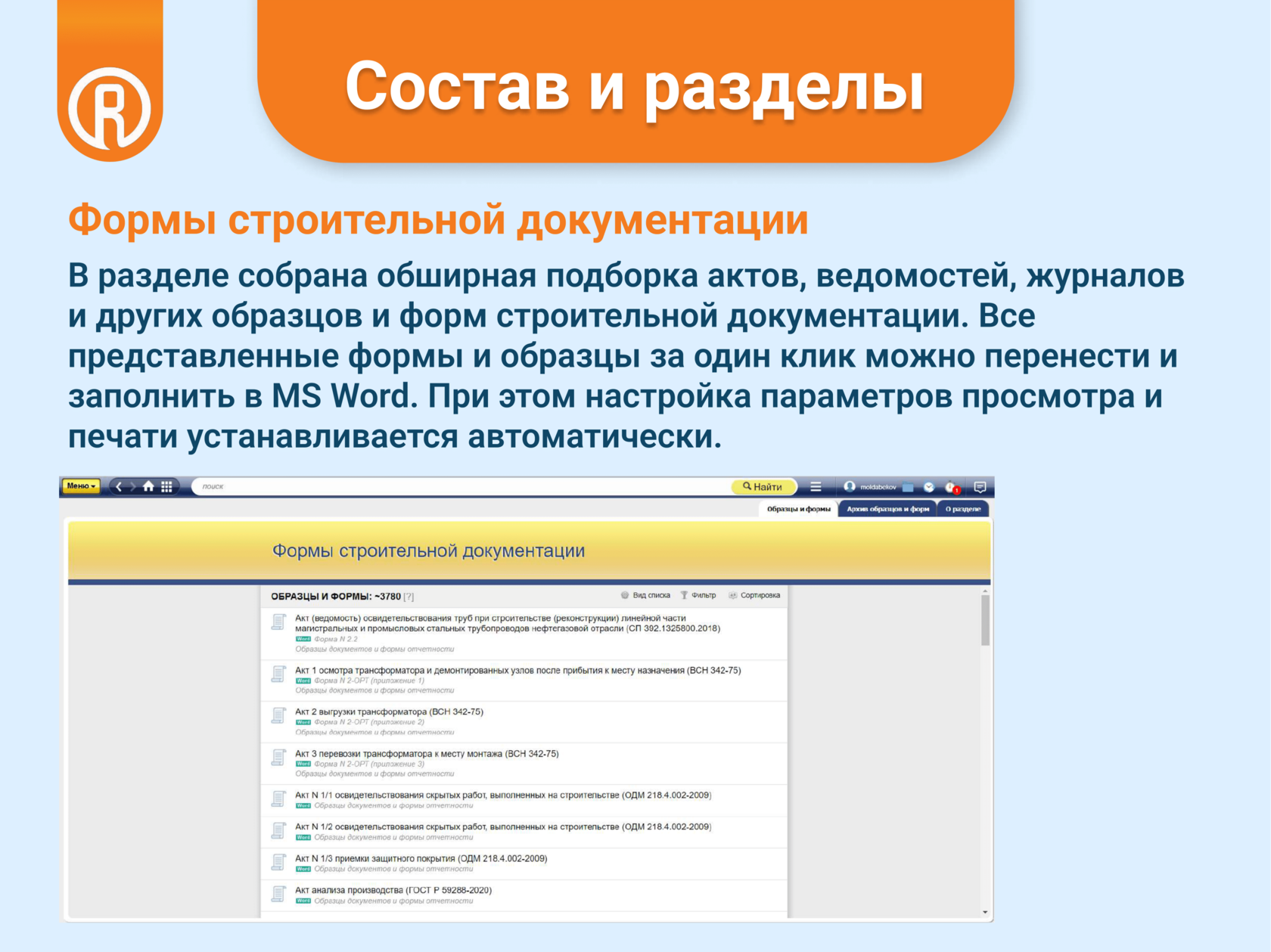Click document icon beside Акт N 1/2
The image size is (1271, 952).
tap(279, 830)
